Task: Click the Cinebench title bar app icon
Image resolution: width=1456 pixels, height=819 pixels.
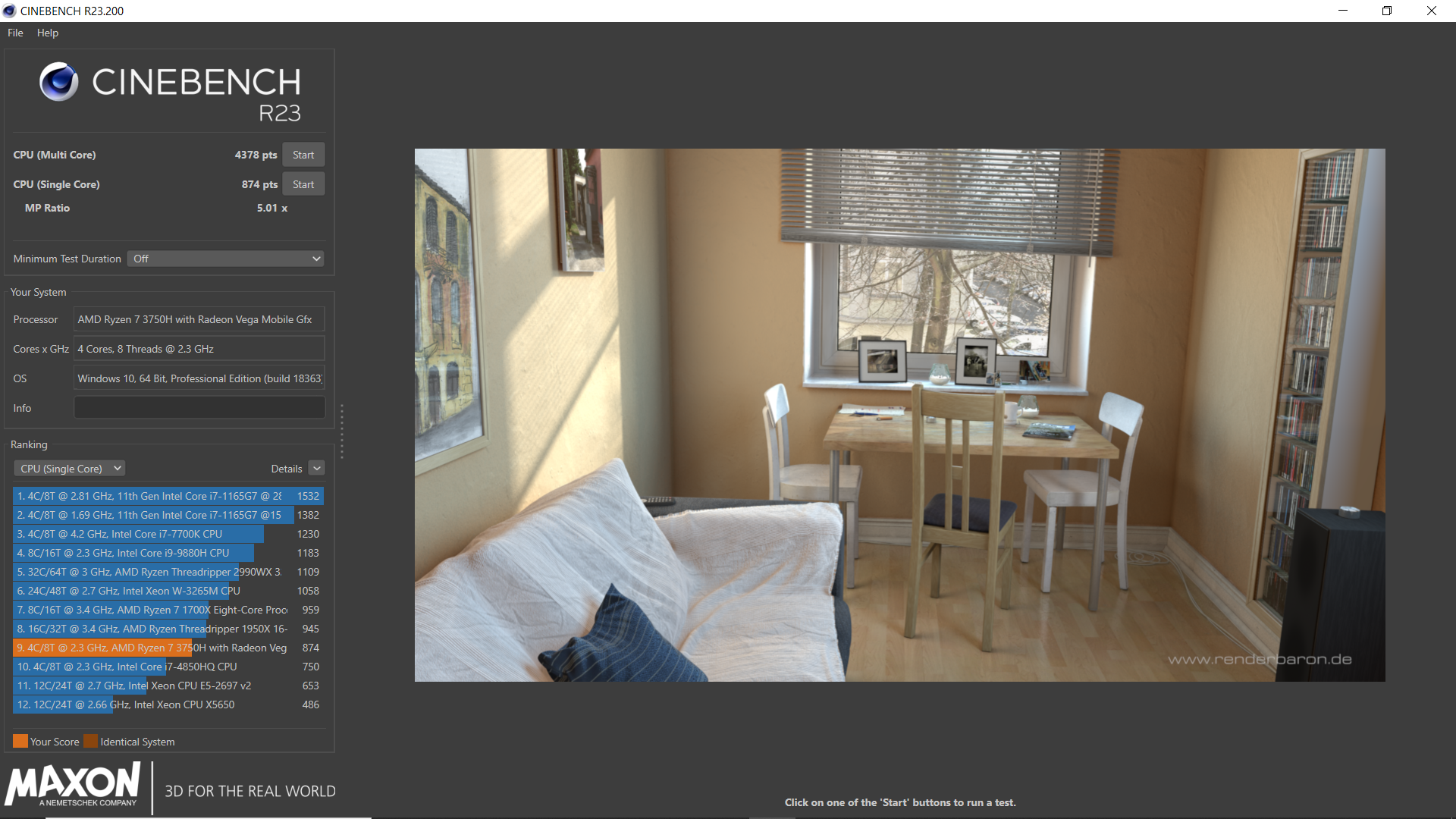Action: (x=9, y=11)
